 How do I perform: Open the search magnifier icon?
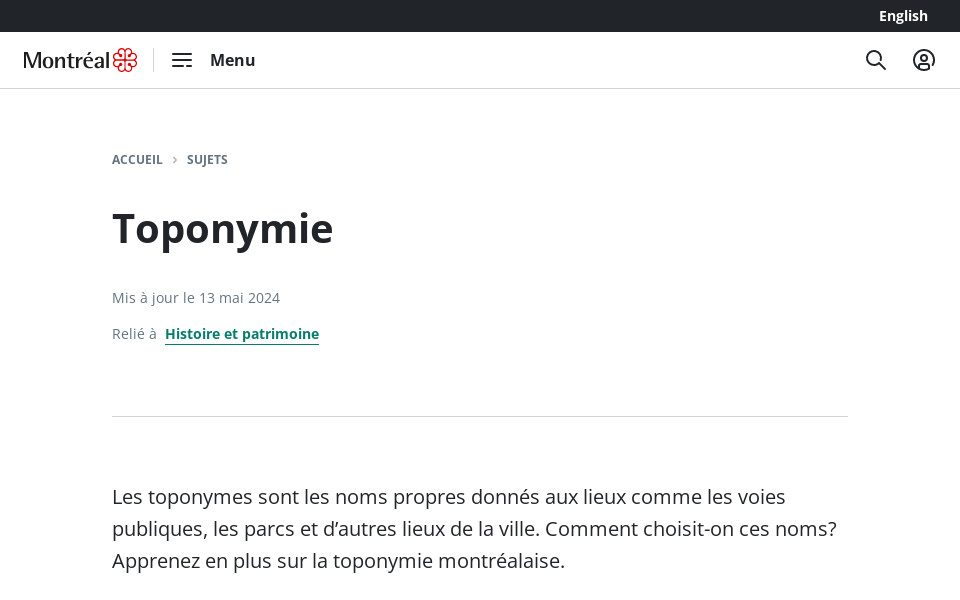(876, 60)
